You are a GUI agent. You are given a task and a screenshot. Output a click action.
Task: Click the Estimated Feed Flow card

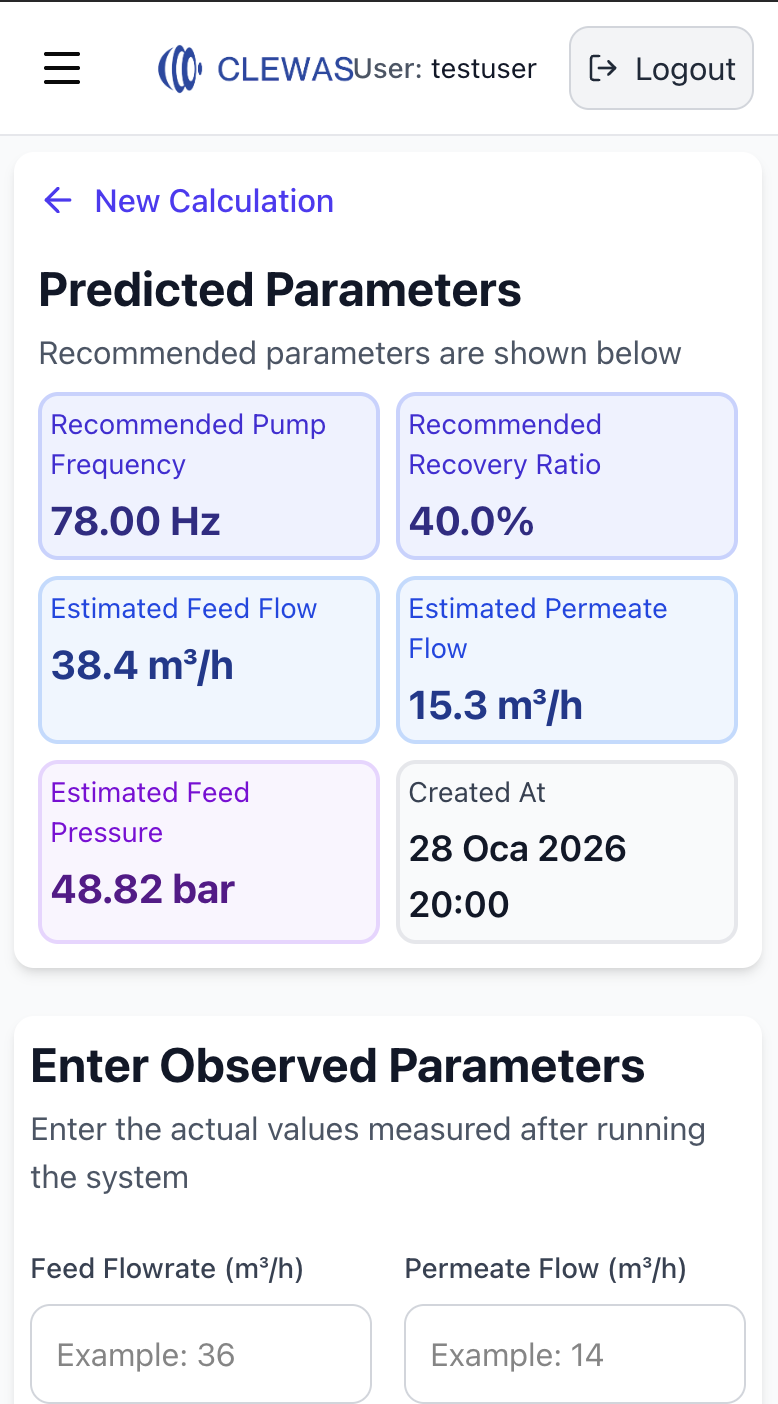tap(208, 660)
